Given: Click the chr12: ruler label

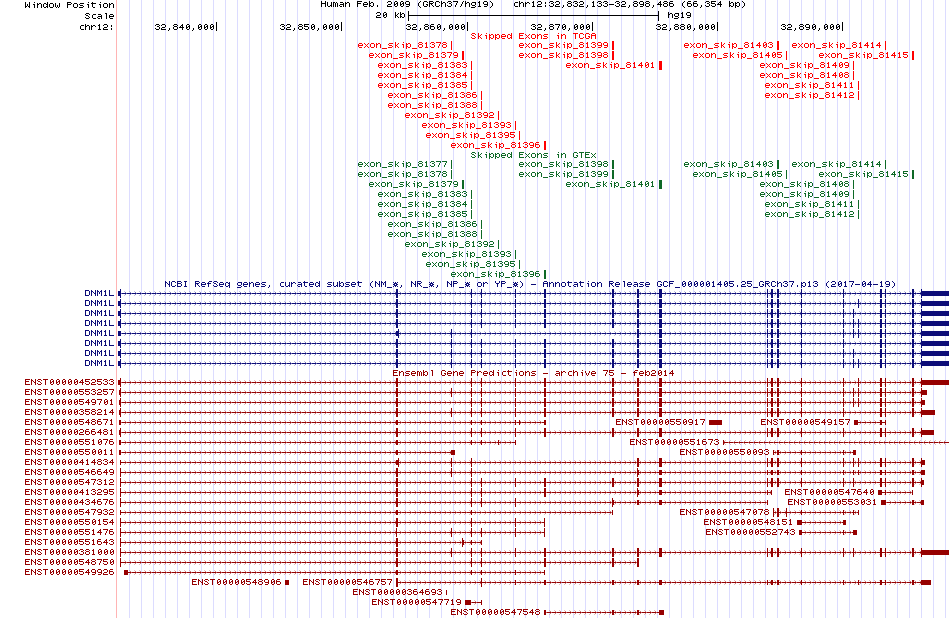Looking at the screenshot, I should point(97,27).
